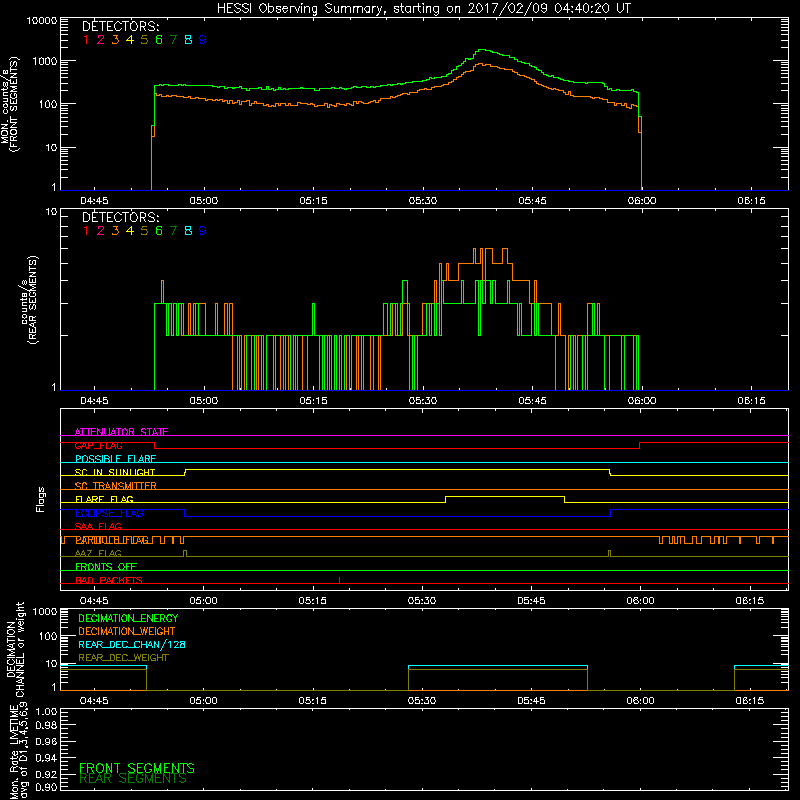
Task: Click the 10000 y-axis tick in front segments panel
Action: [41, 20]
